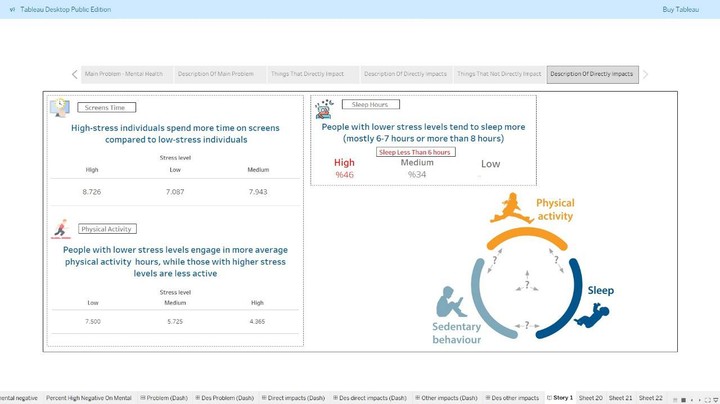720x404 pixels.
Task: Click the %34 Medium sleep percentage
Action: [x=417, y=174]
